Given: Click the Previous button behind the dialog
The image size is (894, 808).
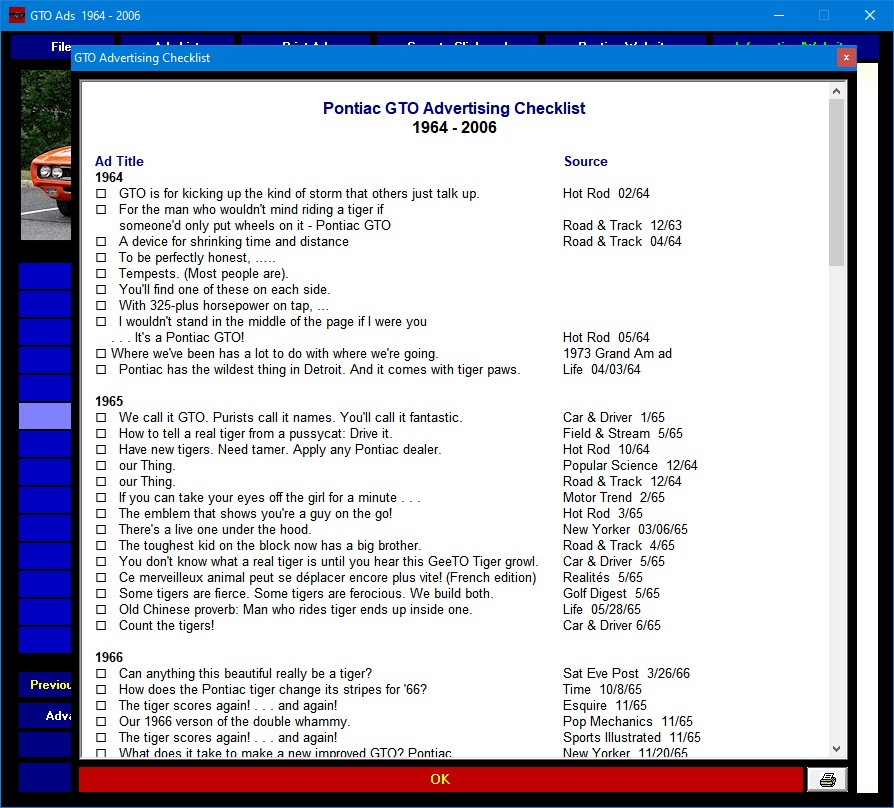Looking at the screenshot, I should tap(45, 684).
